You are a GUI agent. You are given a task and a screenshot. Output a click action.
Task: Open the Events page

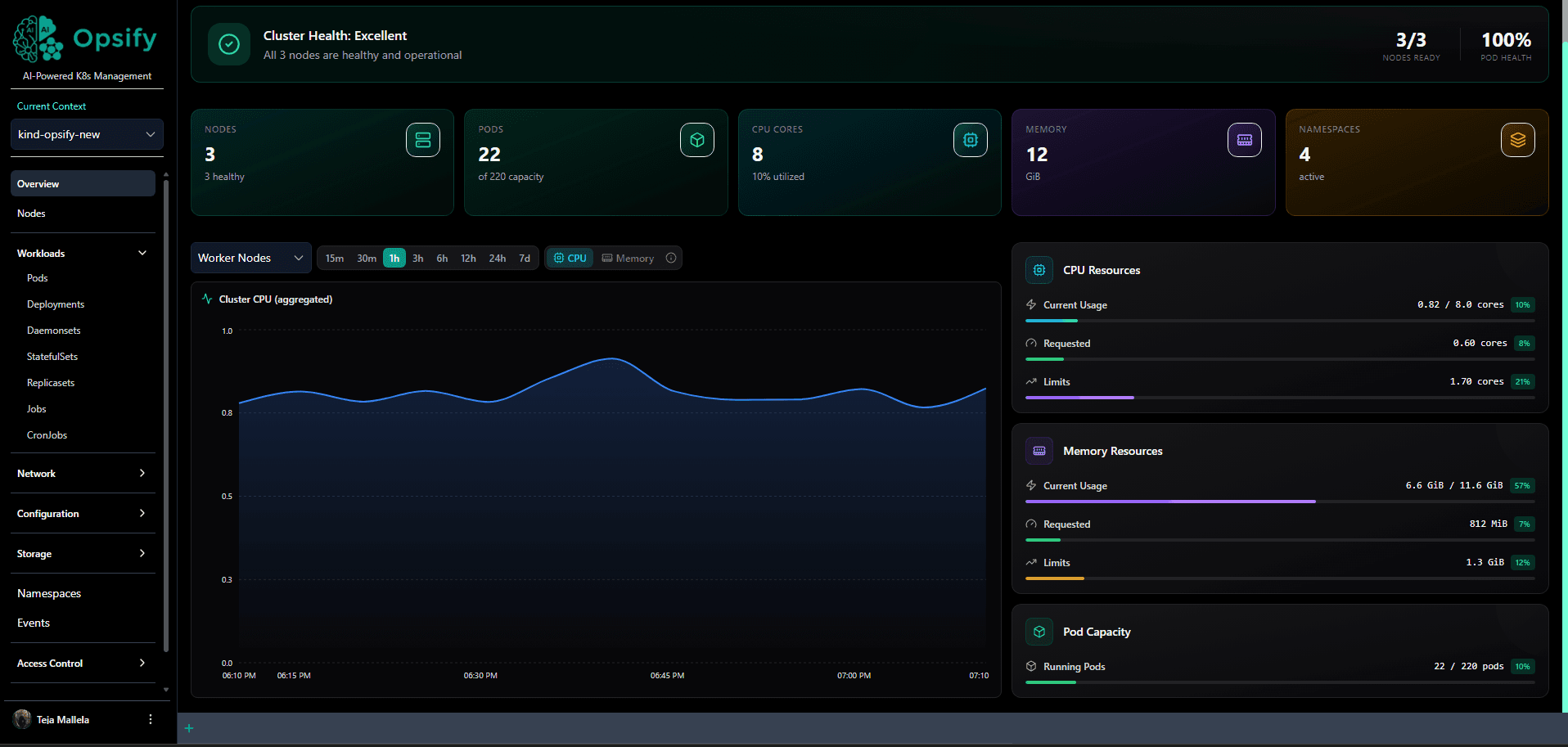pos(34,623)
